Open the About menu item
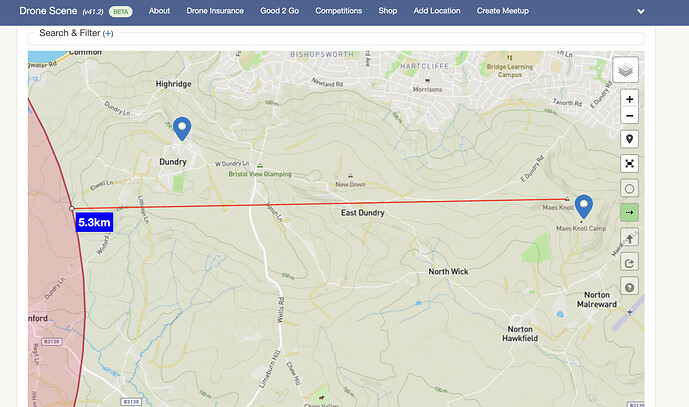 click(159, 11)
